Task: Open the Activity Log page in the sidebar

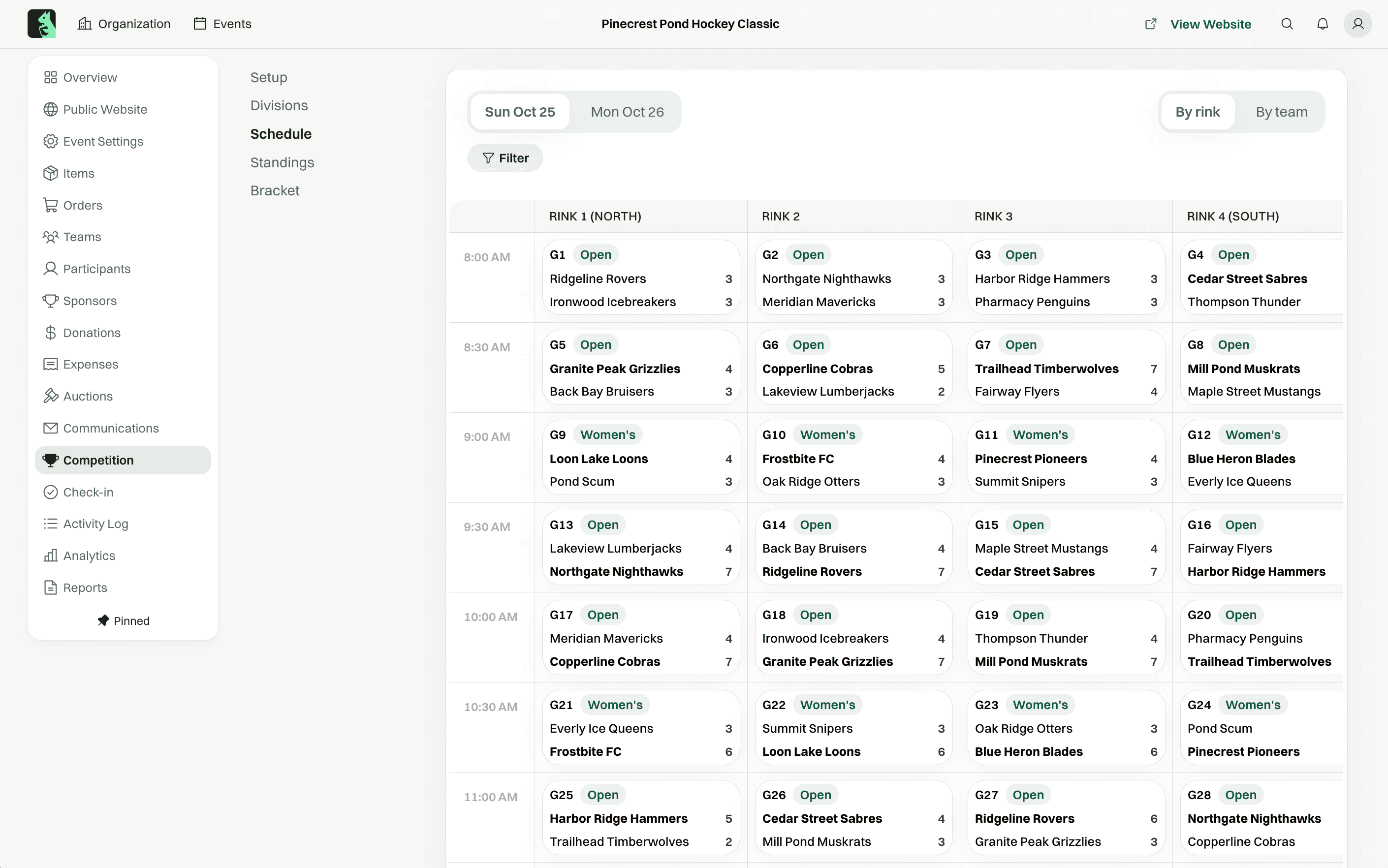Action: 123,524
